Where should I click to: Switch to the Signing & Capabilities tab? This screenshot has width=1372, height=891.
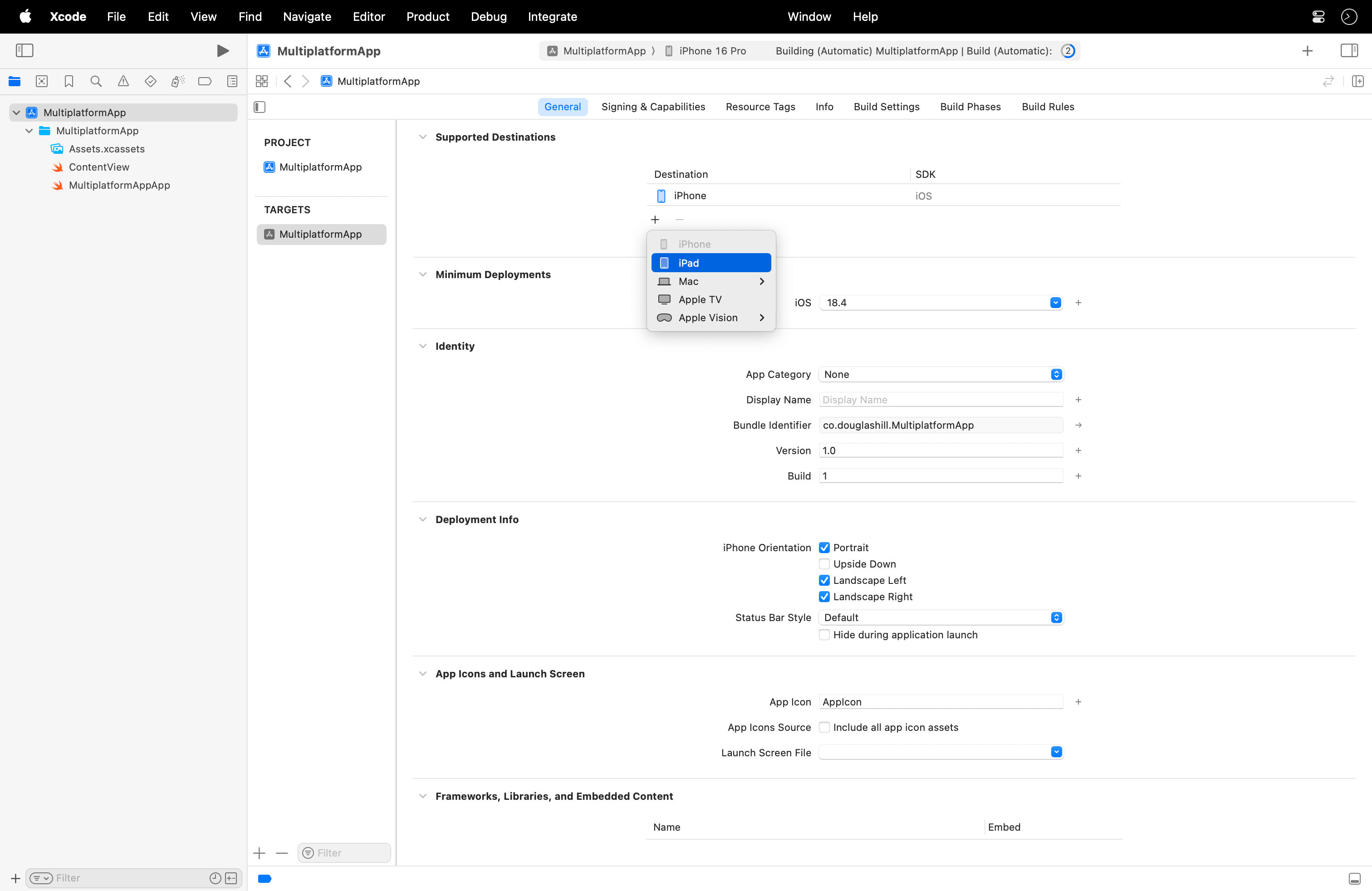[x=653, y=107]
